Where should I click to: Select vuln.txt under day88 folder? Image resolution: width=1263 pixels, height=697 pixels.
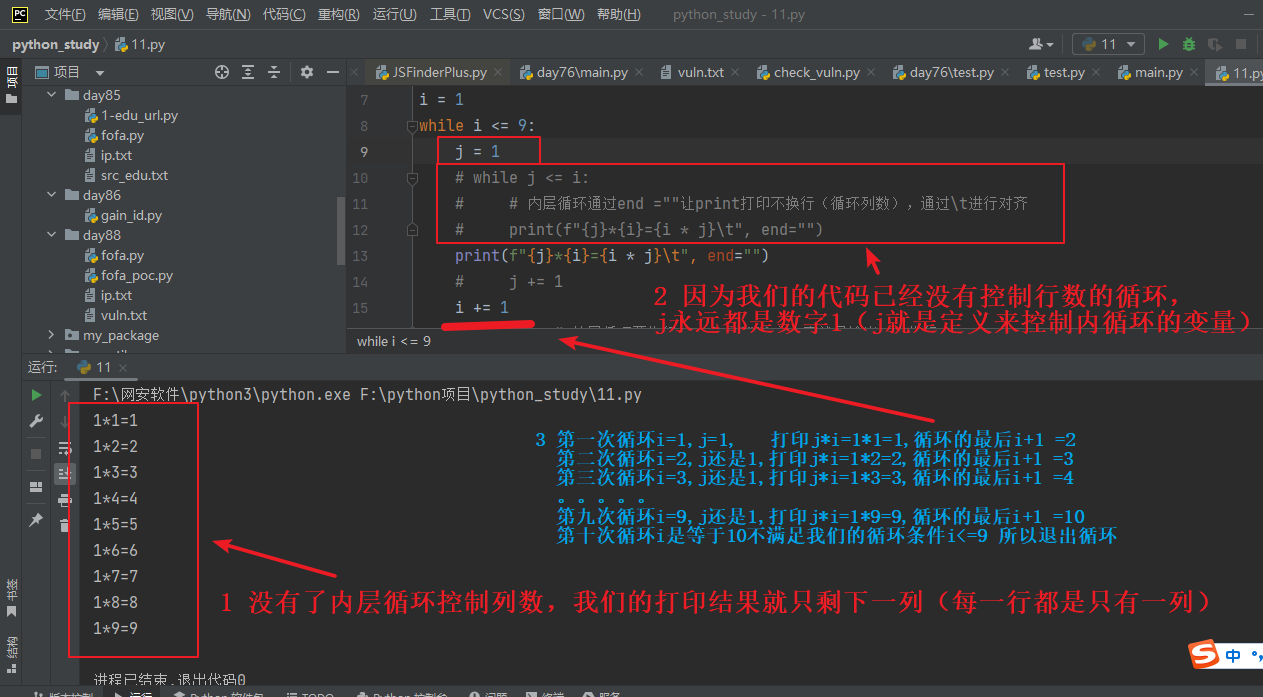pyautogui.click(x=124, y=315)
